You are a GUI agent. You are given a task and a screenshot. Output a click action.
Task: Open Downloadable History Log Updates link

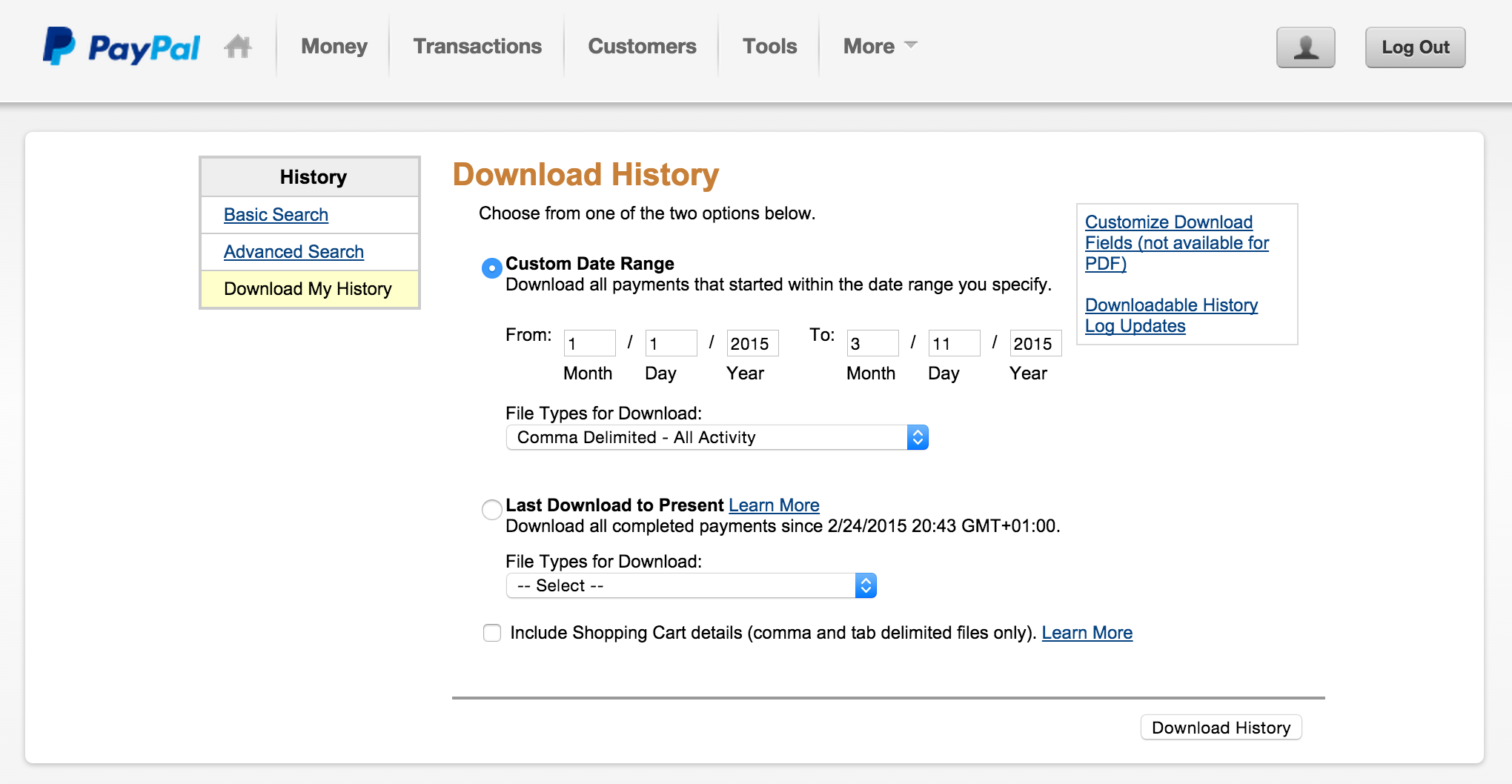1172,316
